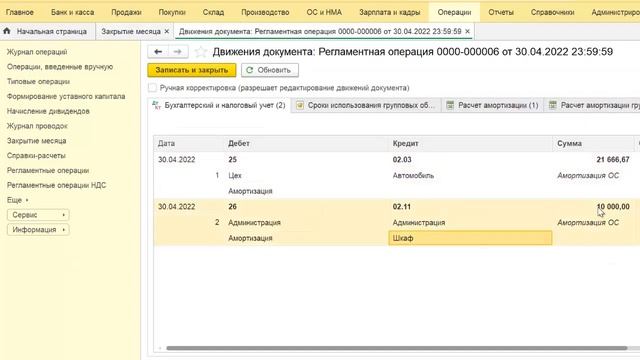Image resolution: width=640 pixels, height=360 pixels.
Task: Open the Сервис dropdown
Action: (x=38, y=215)
